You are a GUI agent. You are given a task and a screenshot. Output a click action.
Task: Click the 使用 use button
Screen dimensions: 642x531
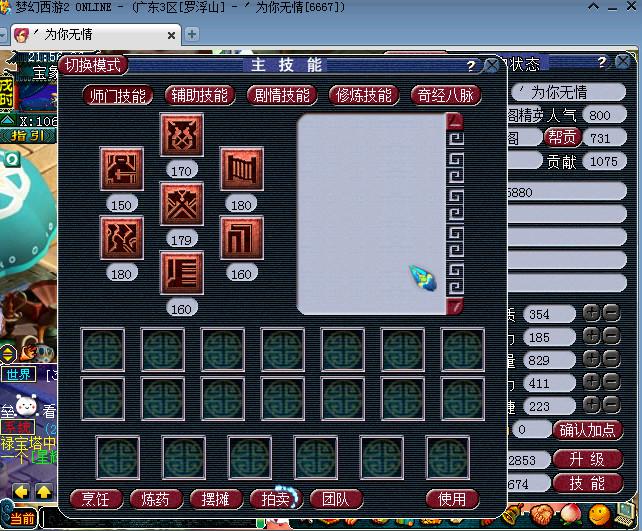pos(452,499)
